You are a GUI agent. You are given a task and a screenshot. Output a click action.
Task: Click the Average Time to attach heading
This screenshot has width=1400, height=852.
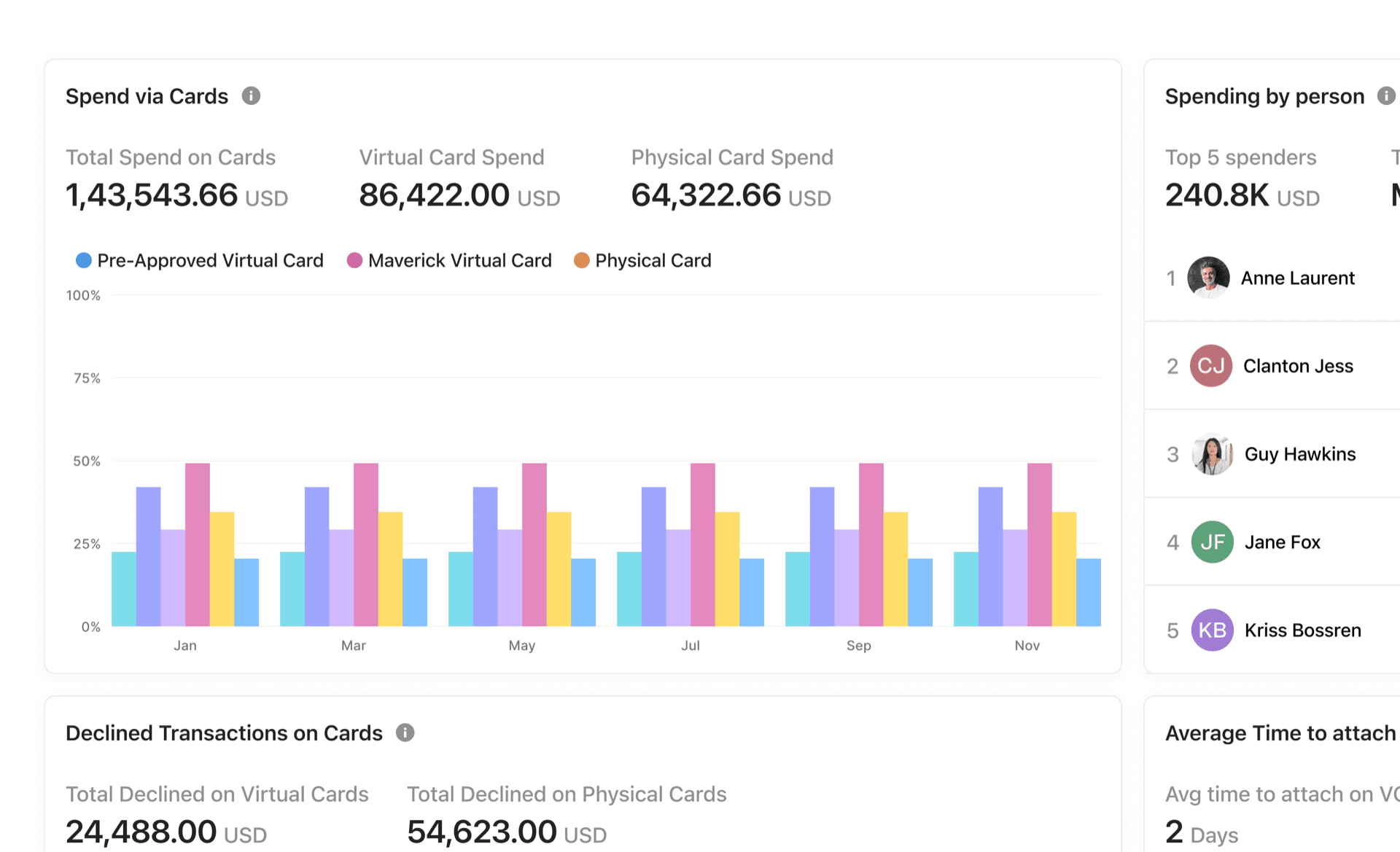tap(1280, 732)
